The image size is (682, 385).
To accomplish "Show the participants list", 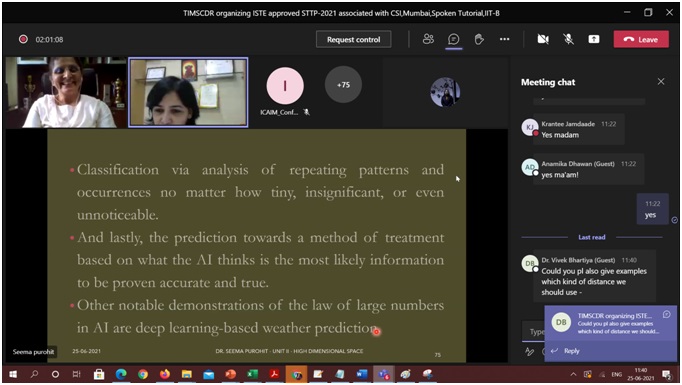I will [x=428, y=39].
